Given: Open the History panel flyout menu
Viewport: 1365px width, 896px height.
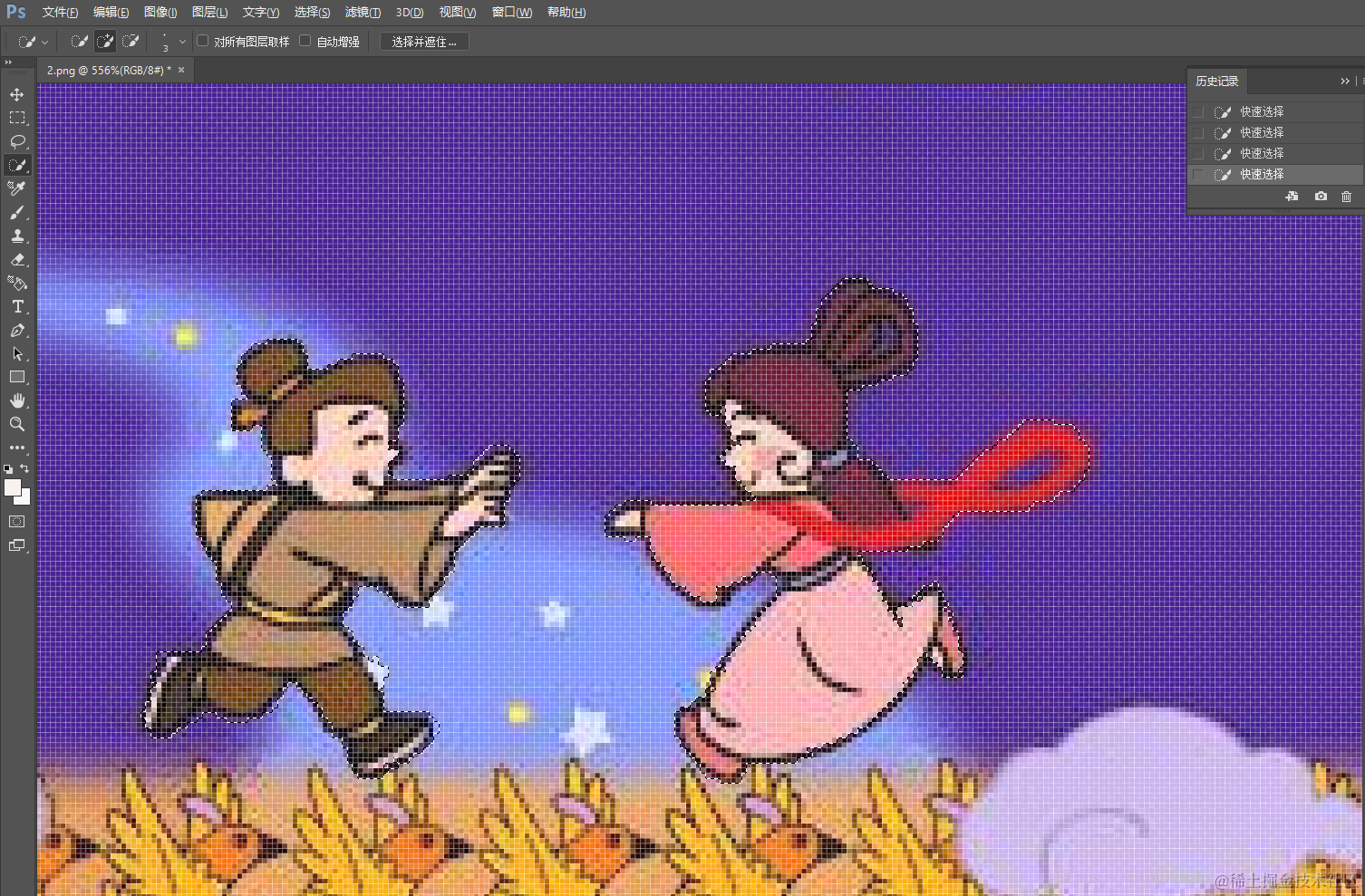Looking at the screenshot, I should [1361, 82].
